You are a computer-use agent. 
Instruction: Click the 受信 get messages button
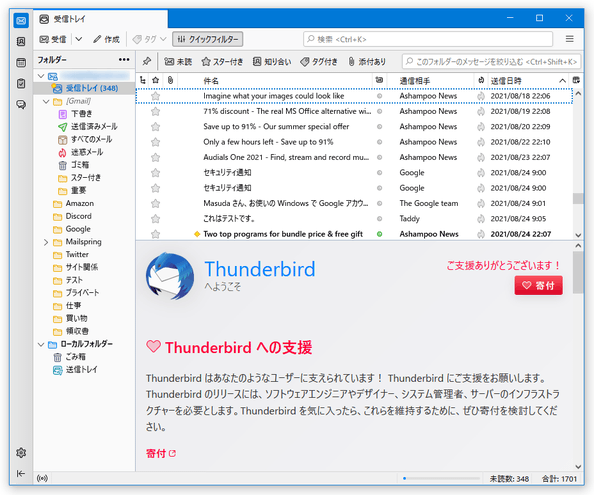(x=53, y=39)
